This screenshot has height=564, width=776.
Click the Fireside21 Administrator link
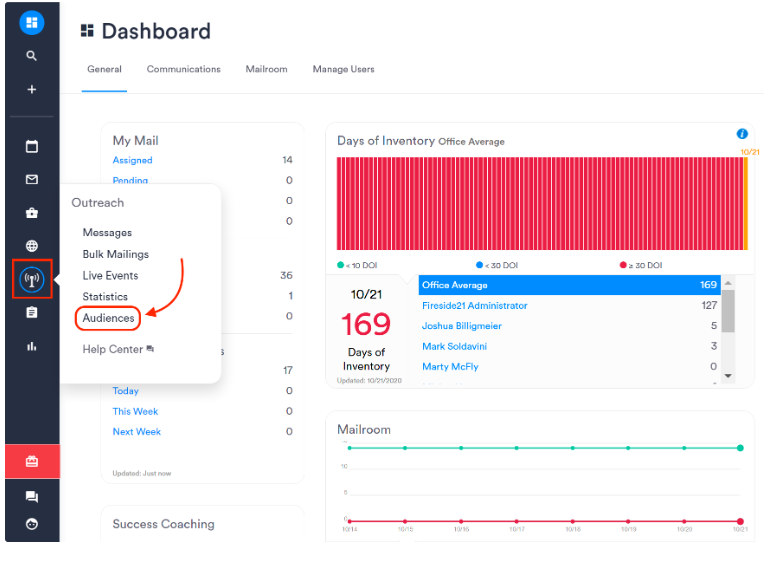pyautogui.click(x=474, y=305)
